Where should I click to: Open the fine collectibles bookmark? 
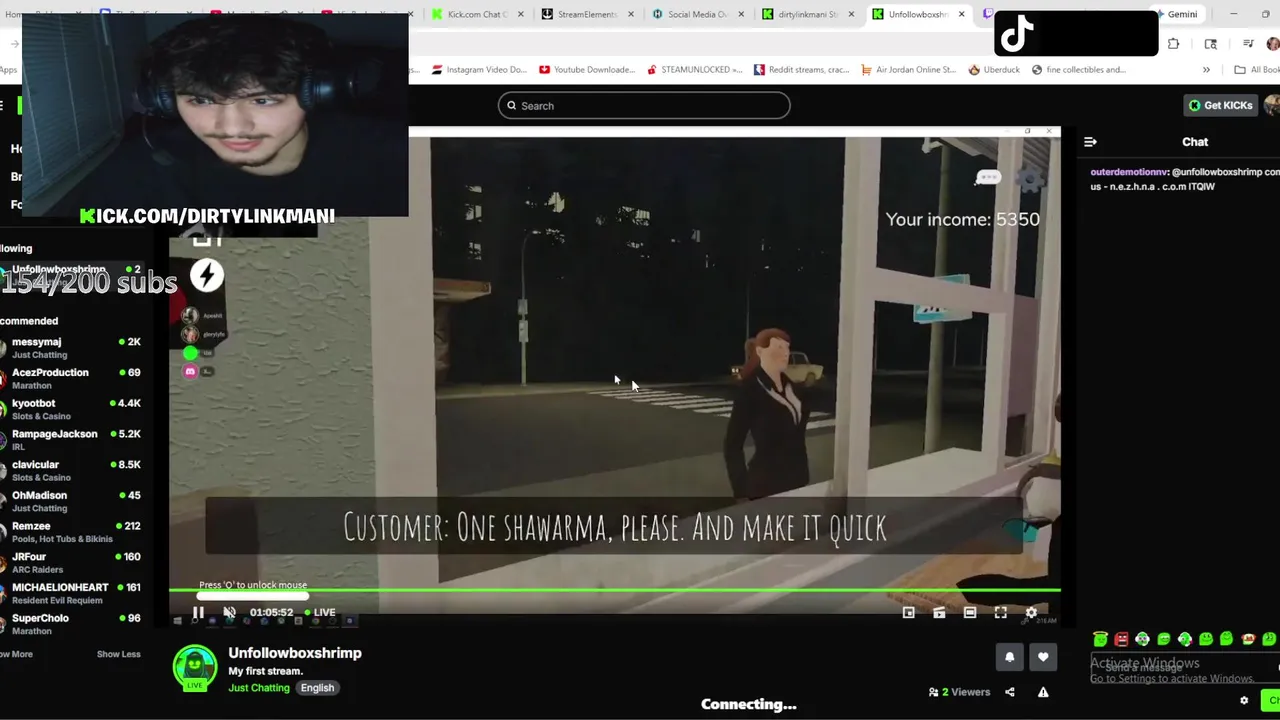click(1079, 70)
